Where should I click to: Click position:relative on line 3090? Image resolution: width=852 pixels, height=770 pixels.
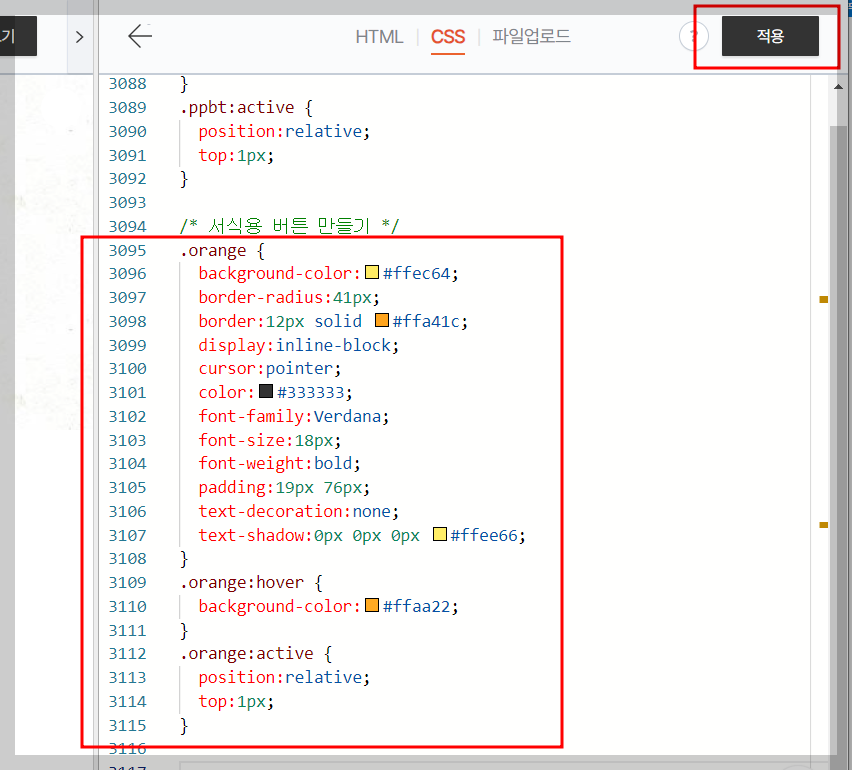click(284, 132)
